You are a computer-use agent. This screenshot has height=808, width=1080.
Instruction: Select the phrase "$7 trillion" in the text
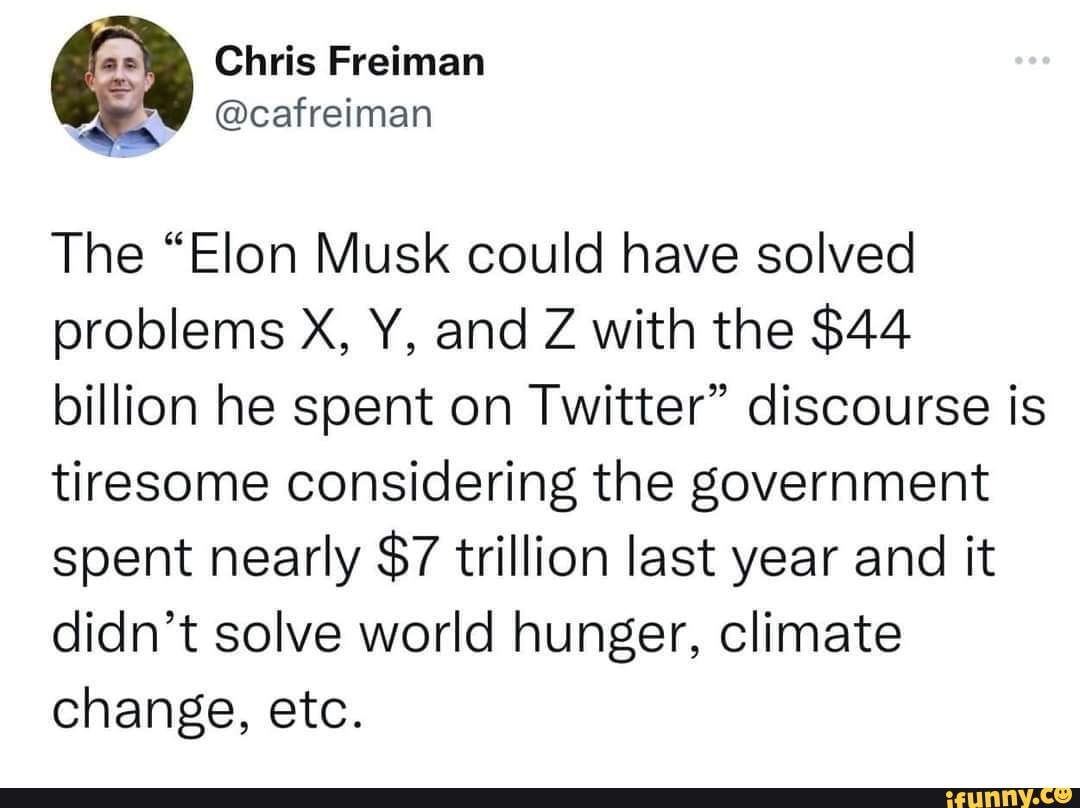490,557
